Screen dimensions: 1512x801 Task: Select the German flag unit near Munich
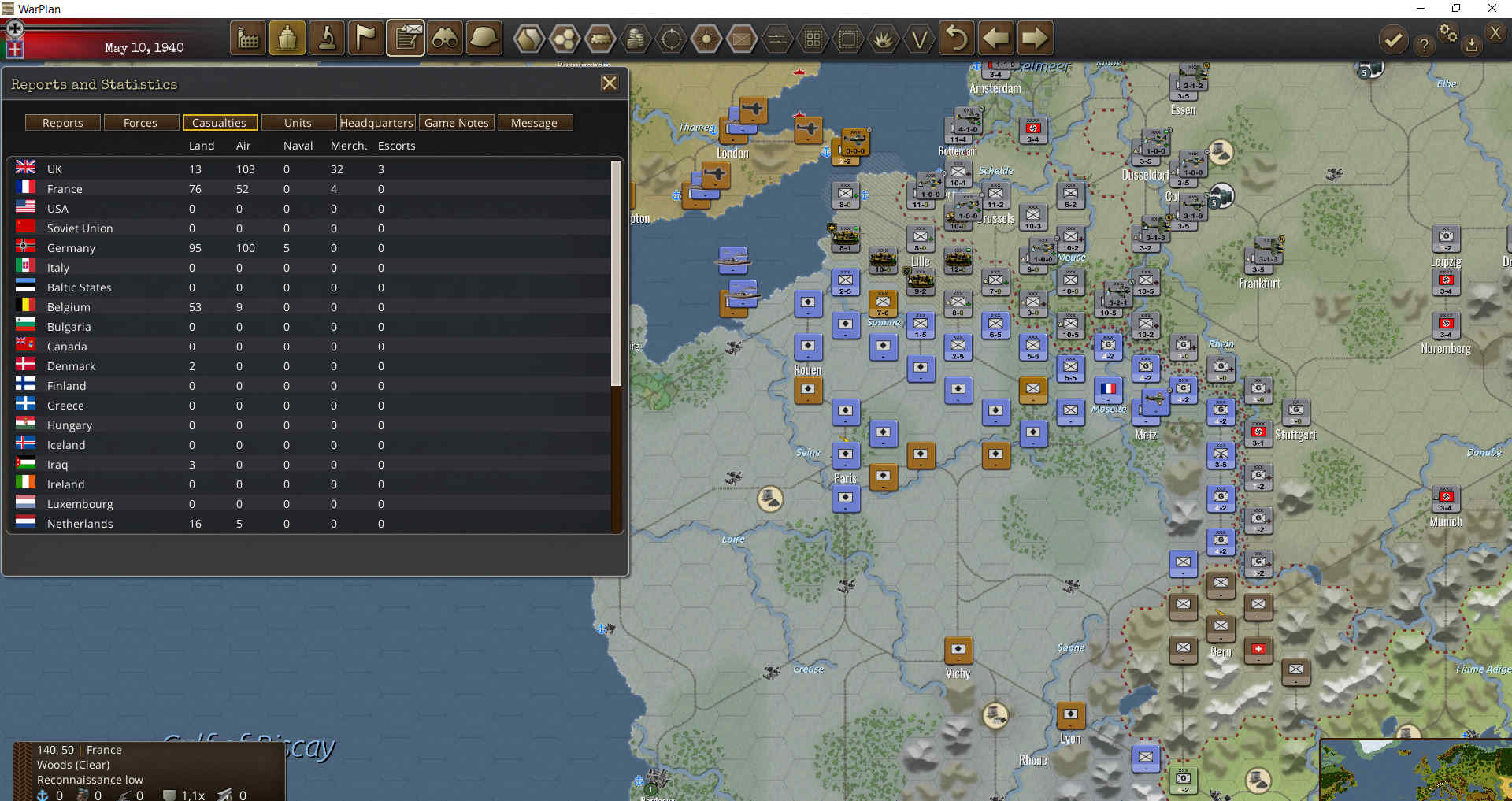[x=1446, y=499]
